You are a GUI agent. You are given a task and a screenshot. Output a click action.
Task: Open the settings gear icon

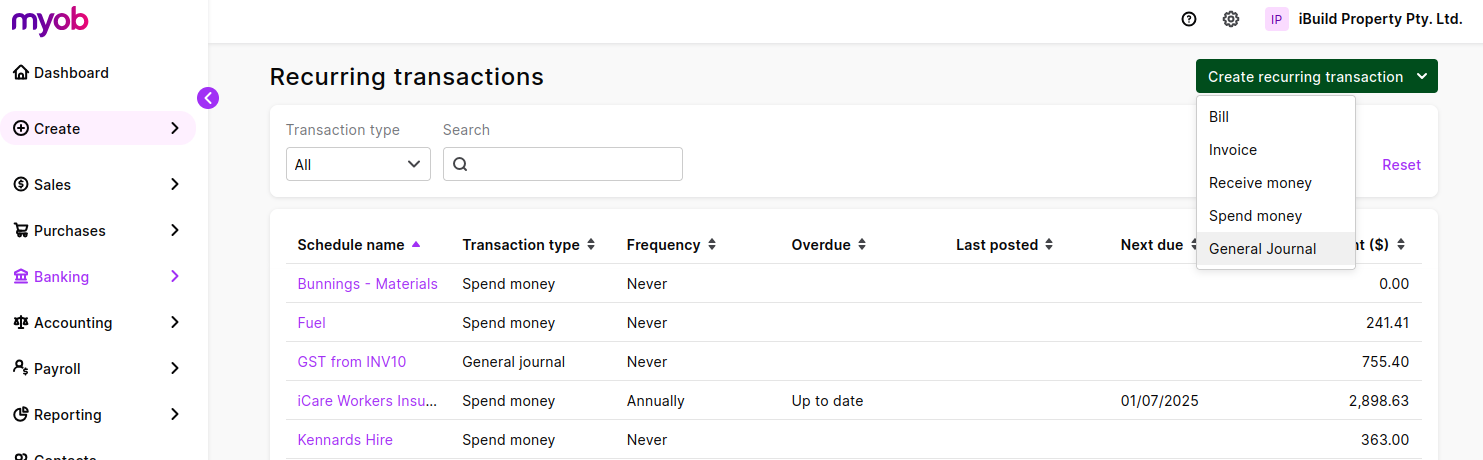pyautogui.click(x=1231, y=19)
